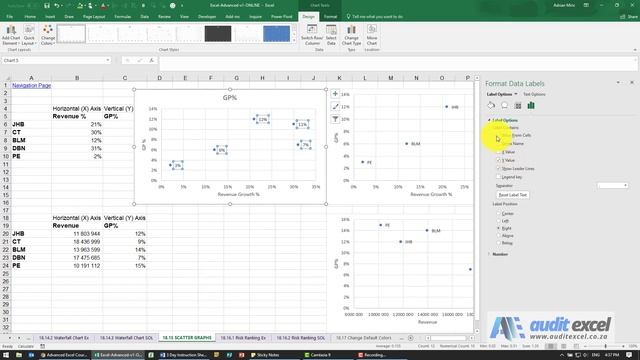
Task: Tick the Legend key checkbox
Action: [498, 177]
